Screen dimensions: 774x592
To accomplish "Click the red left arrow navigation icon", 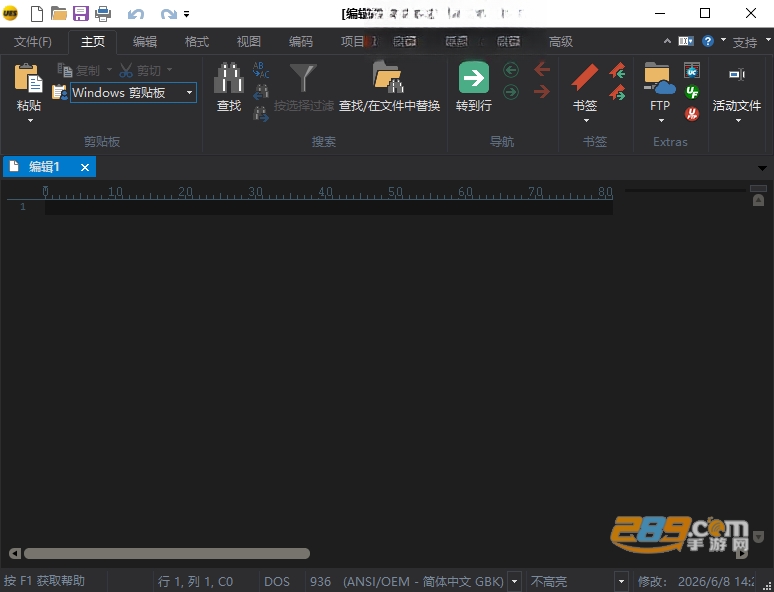I will pyautogui.click(x=542, y=69).
